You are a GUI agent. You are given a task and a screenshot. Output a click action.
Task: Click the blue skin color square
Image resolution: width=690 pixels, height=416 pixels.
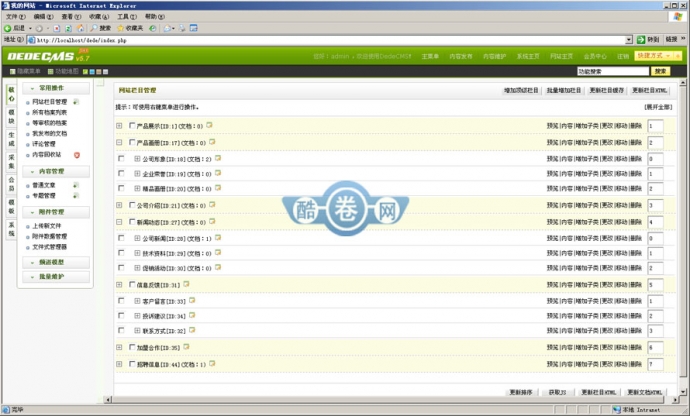(92, 71)
